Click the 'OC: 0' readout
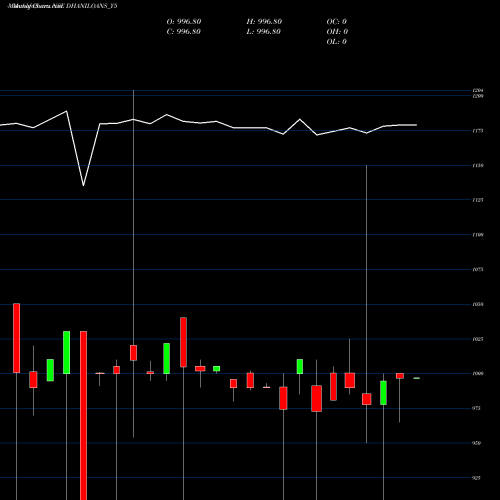The width and height of the screenshot is (500, 500). point(337,22)
